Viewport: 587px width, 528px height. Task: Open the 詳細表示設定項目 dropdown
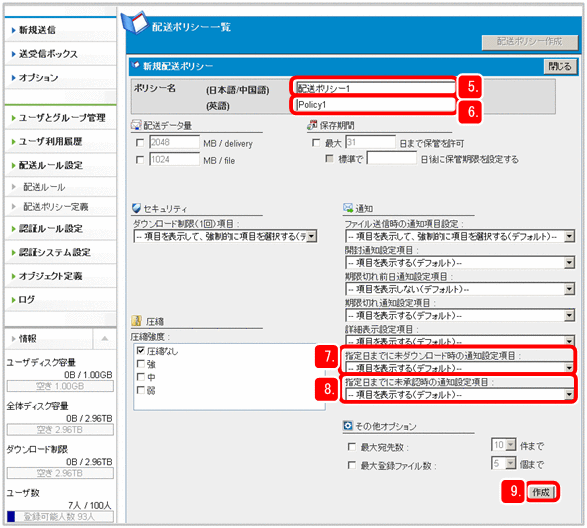pos(460,340)
